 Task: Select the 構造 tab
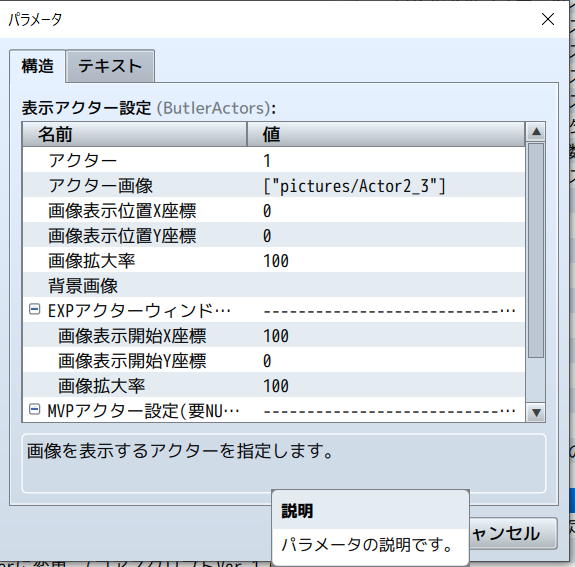[x=37, y=66]
